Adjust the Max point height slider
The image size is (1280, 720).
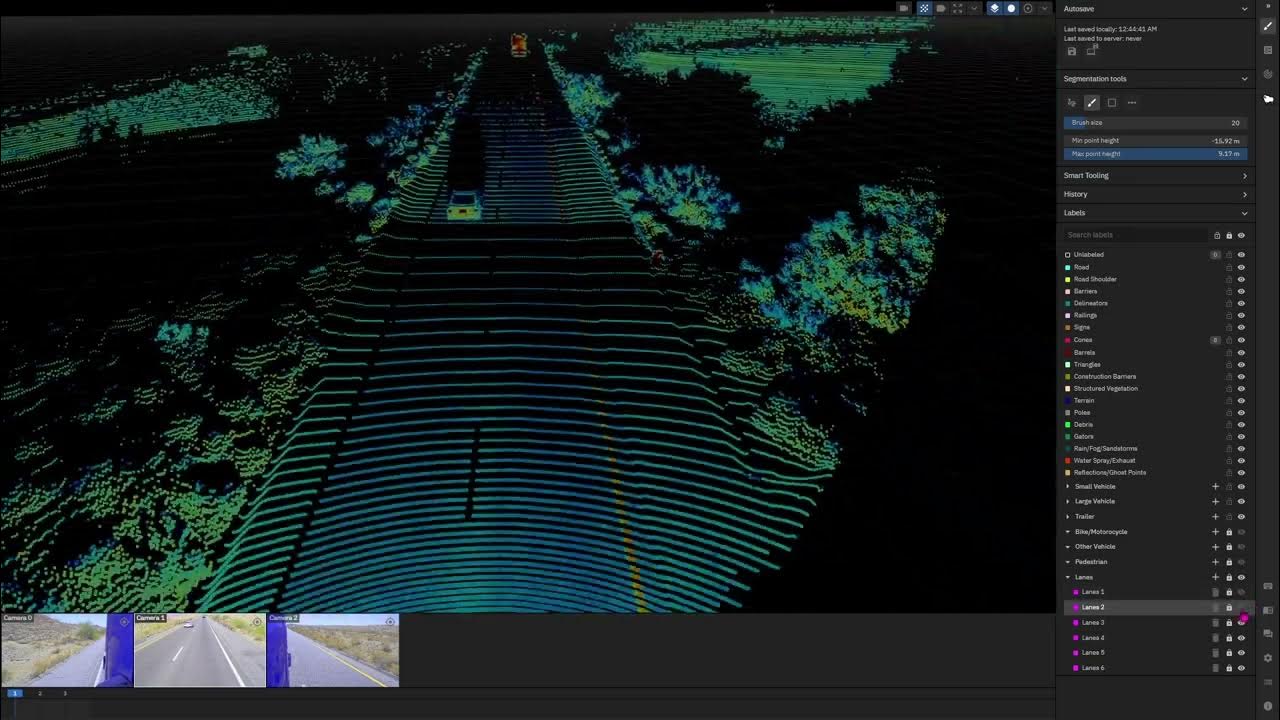1155,154
